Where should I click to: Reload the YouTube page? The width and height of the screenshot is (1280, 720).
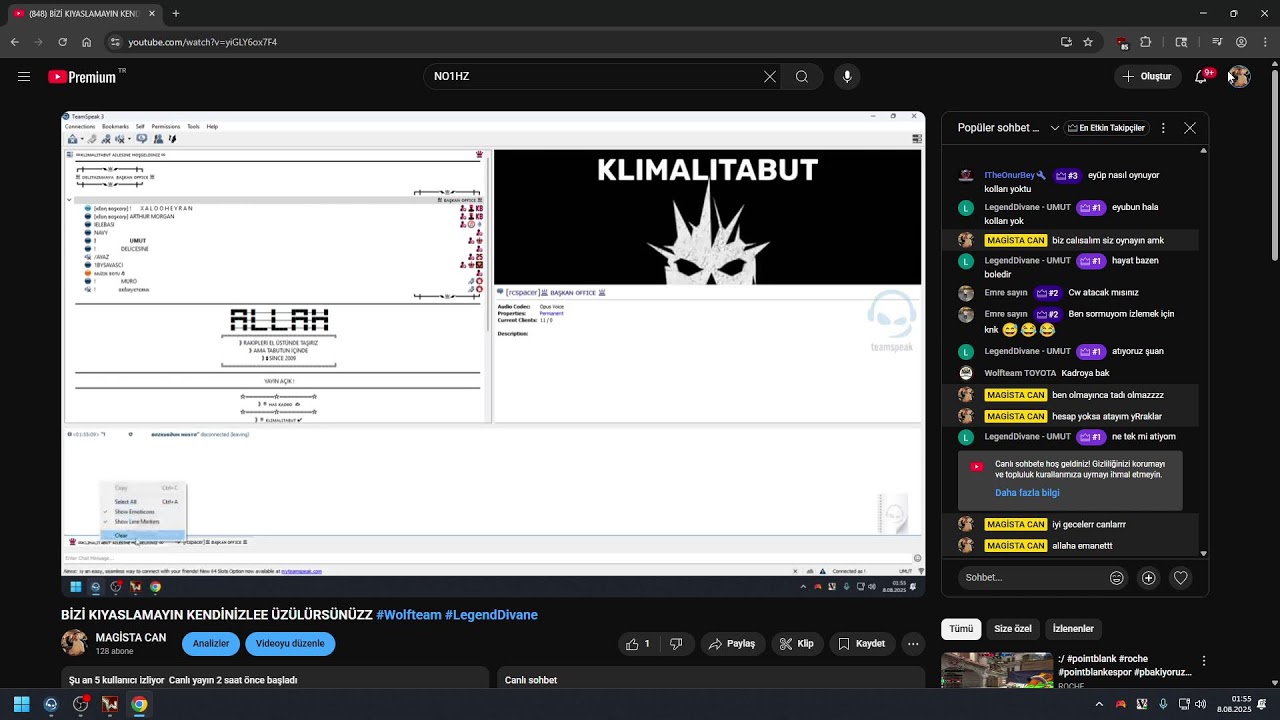(x=63, y=42)
